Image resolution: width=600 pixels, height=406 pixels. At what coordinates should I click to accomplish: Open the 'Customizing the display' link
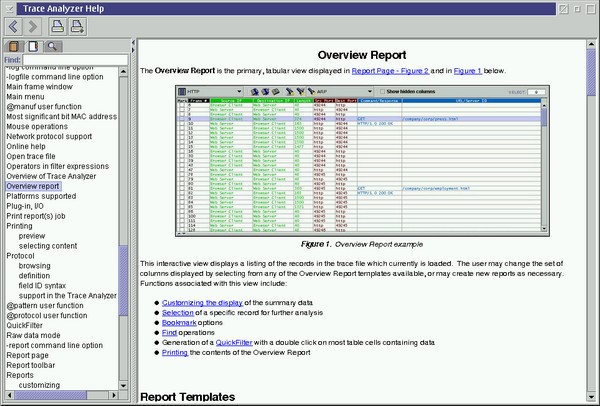[202, 303]
